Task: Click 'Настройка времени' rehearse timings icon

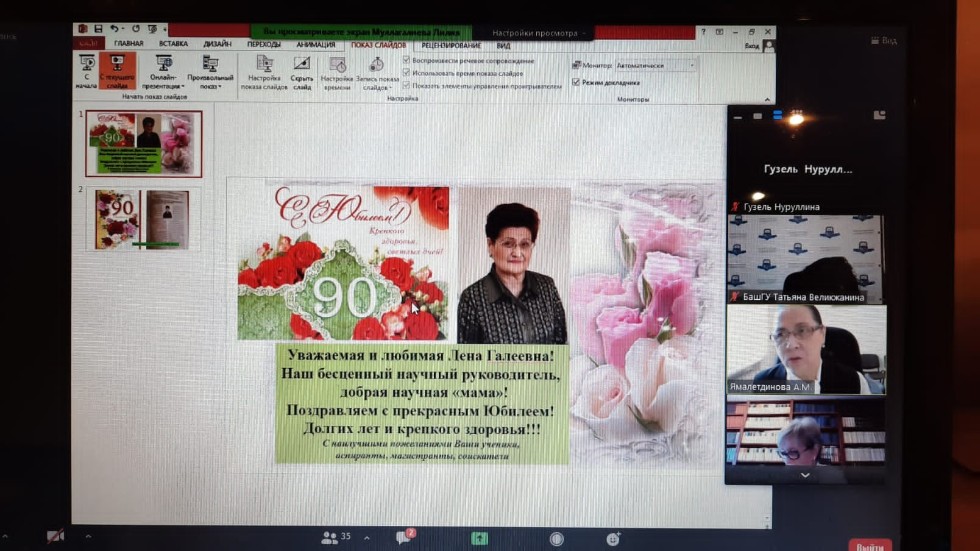Action: click(337, 72)
